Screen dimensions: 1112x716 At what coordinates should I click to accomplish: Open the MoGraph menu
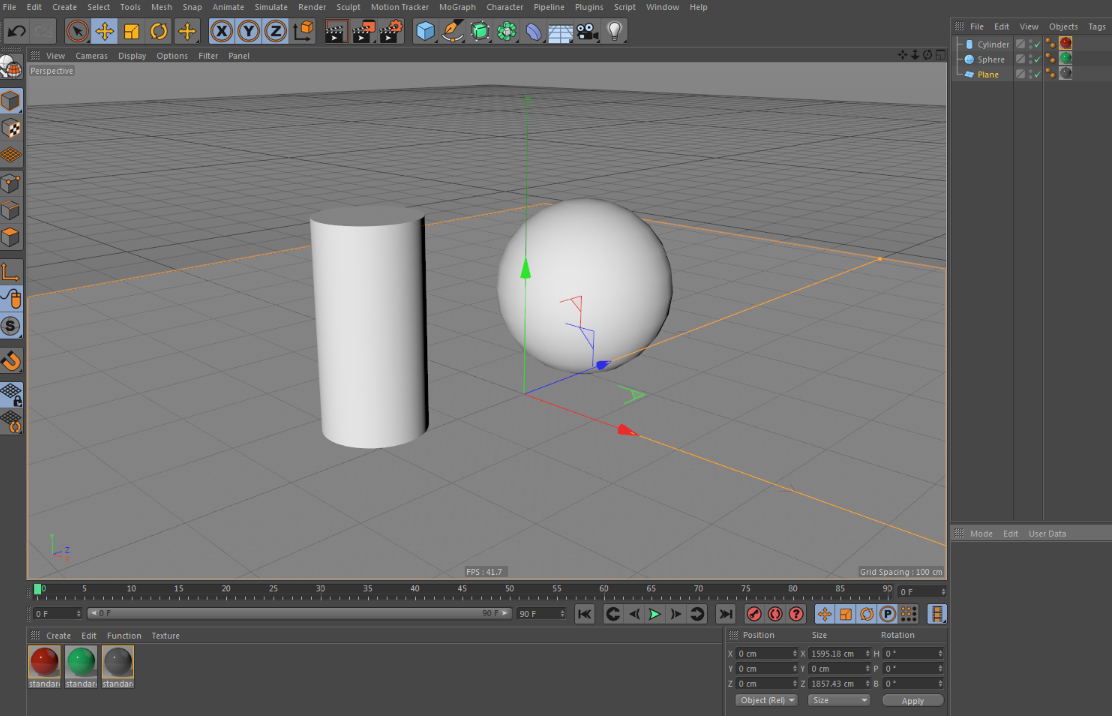click(457, 7)
